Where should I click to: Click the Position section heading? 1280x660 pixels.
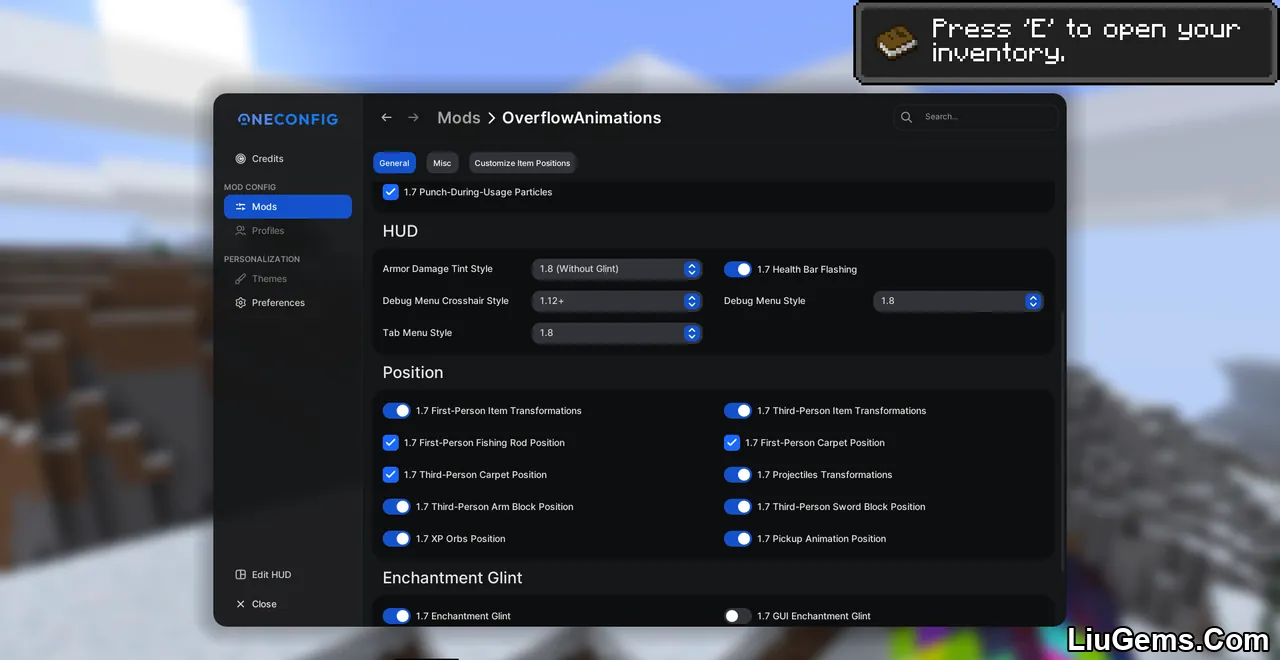(413, 372)
